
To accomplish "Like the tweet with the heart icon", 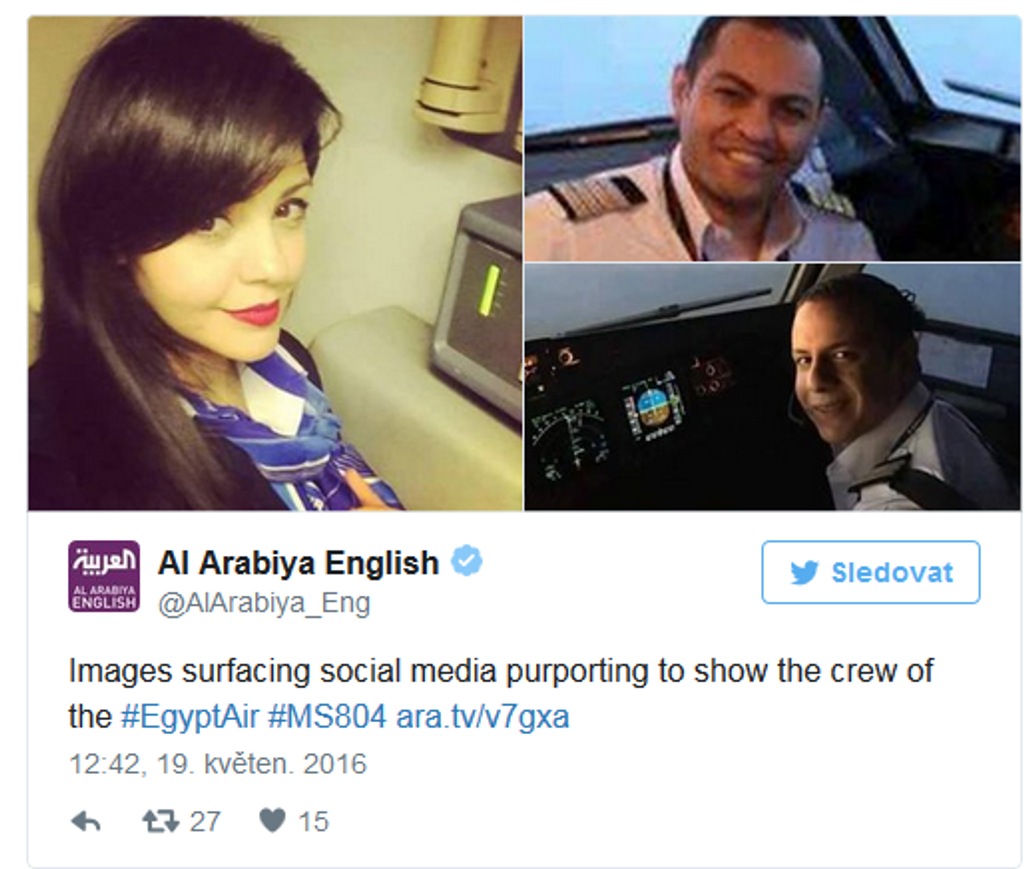I will 272,820.
